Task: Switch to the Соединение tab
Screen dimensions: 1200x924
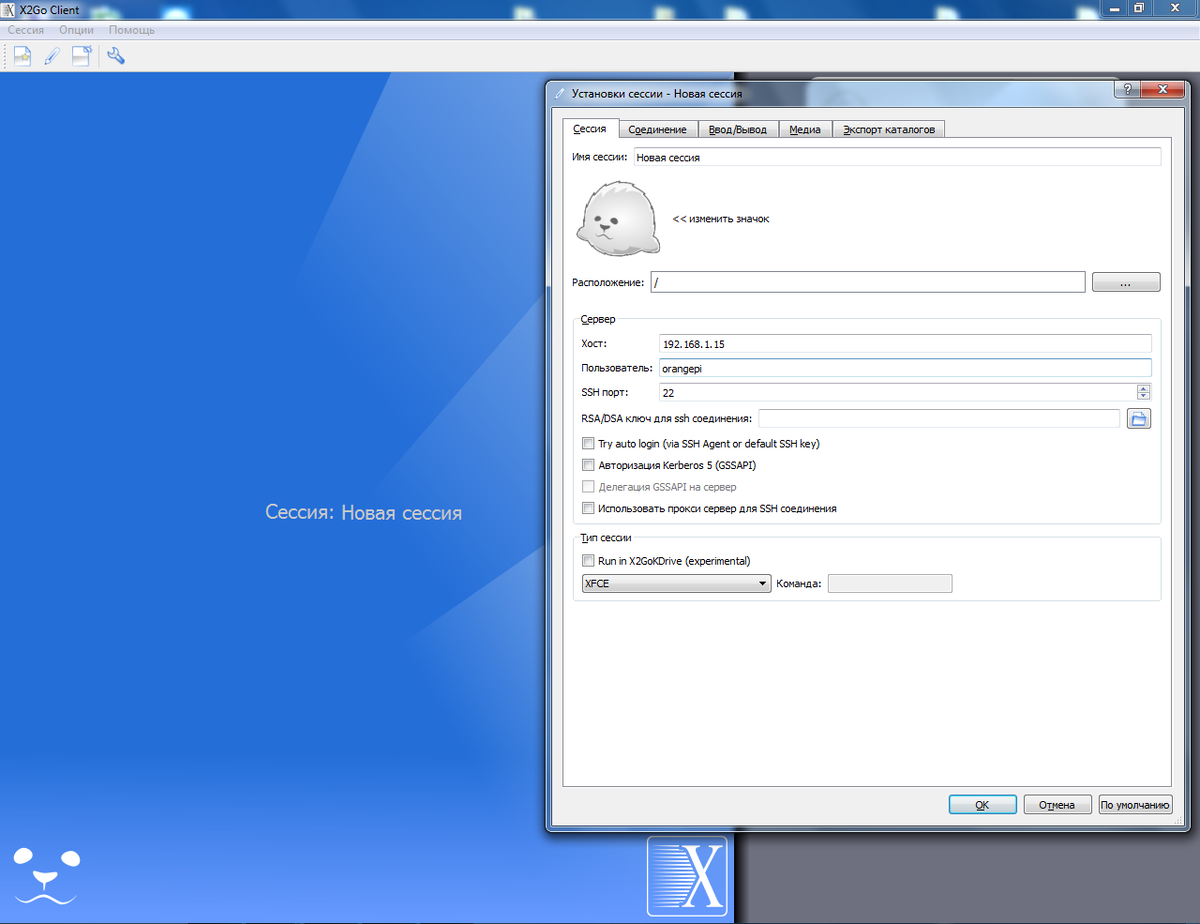Action: tap(658, 128)
